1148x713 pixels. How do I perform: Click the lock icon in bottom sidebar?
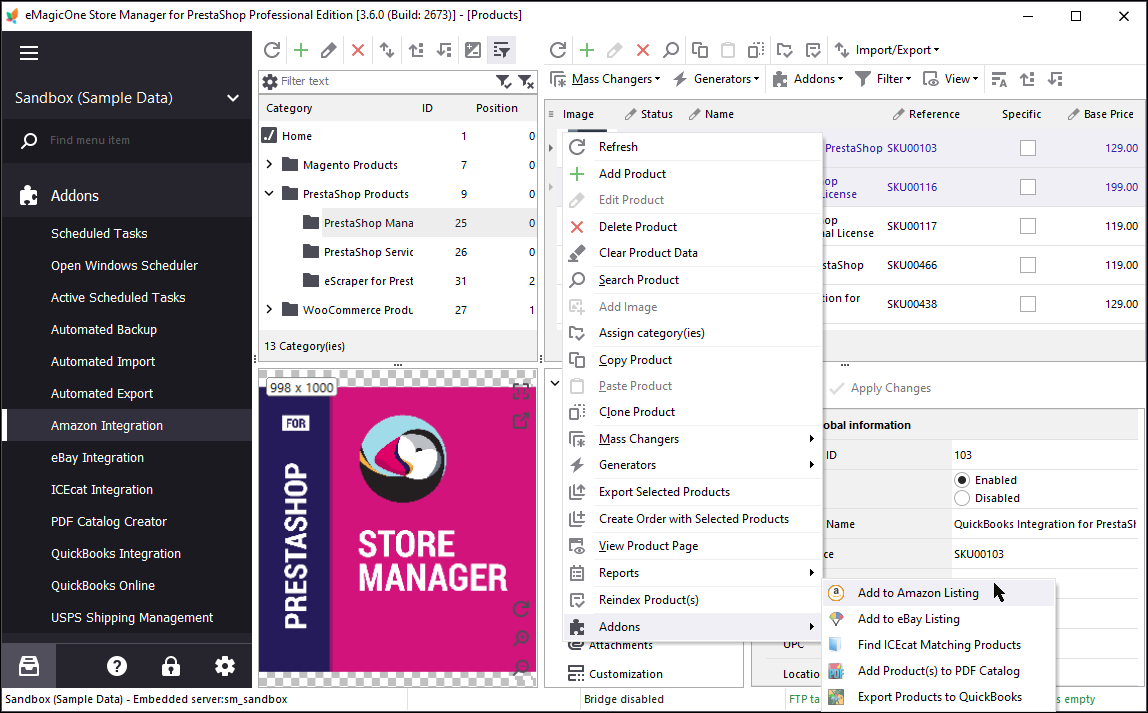click(171, 666)
